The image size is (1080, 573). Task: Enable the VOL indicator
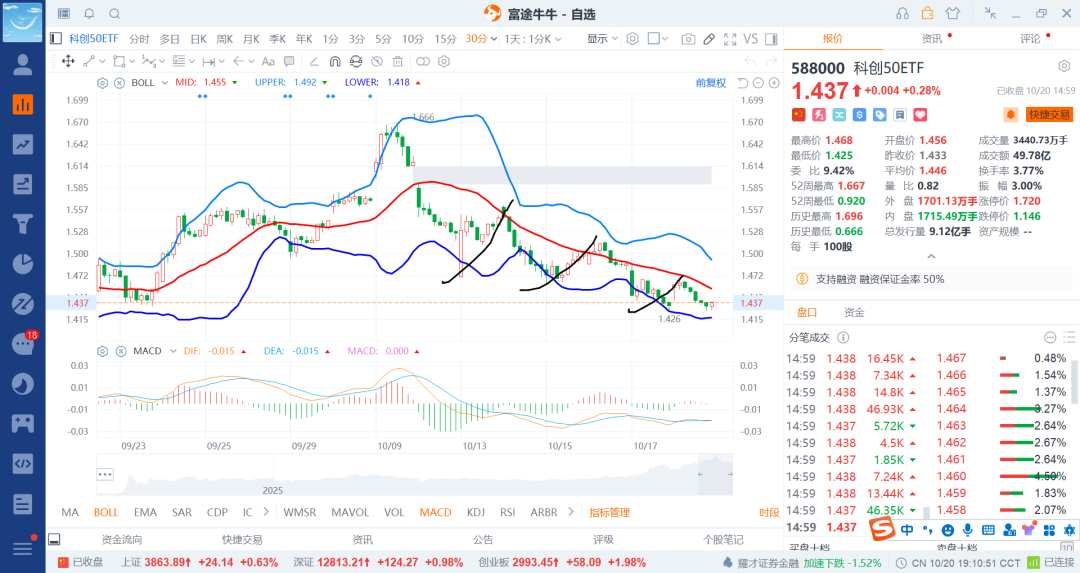[395, 512]
